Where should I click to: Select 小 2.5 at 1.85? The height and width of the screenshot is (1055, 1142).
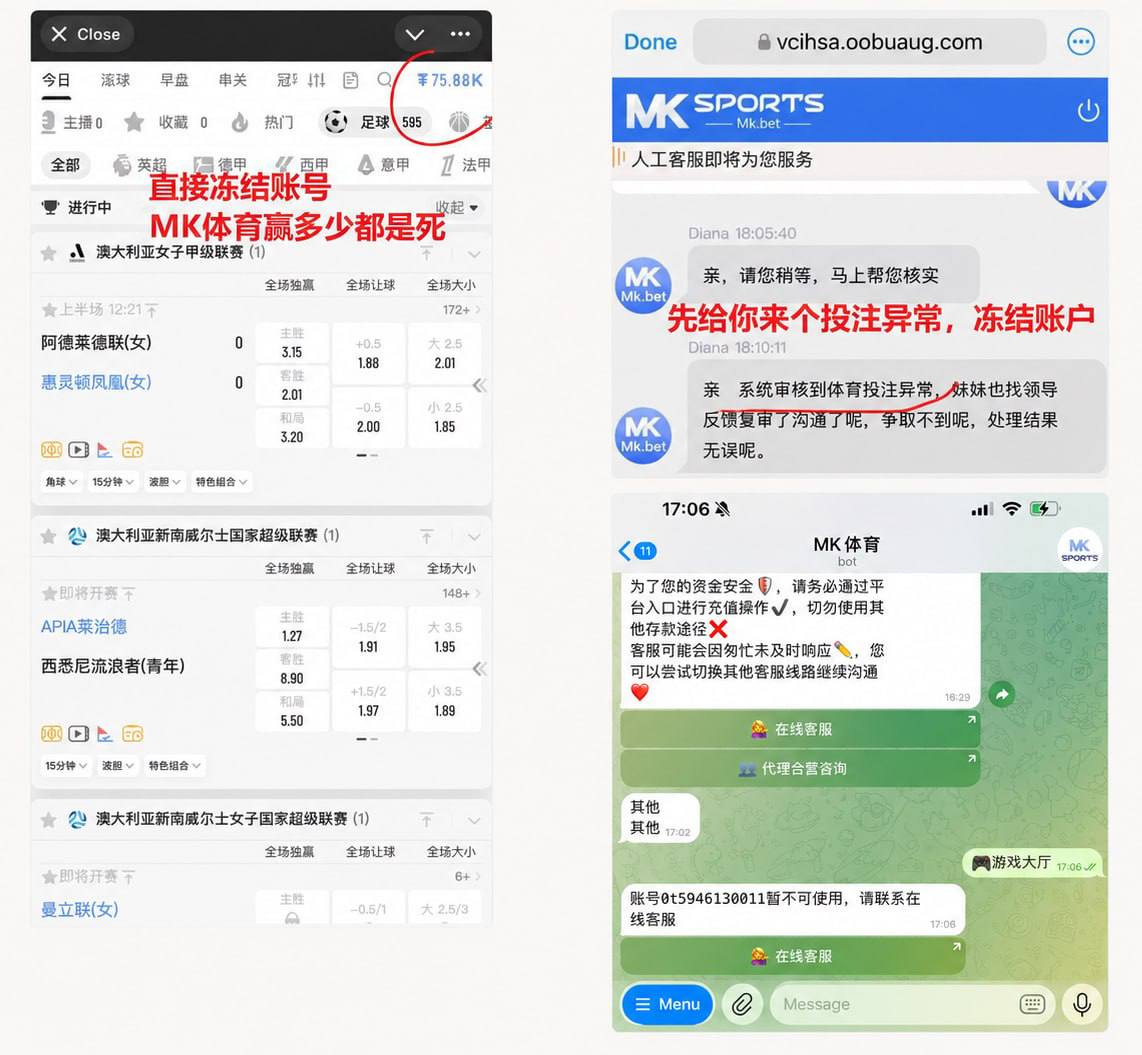[x=445, y=417]
